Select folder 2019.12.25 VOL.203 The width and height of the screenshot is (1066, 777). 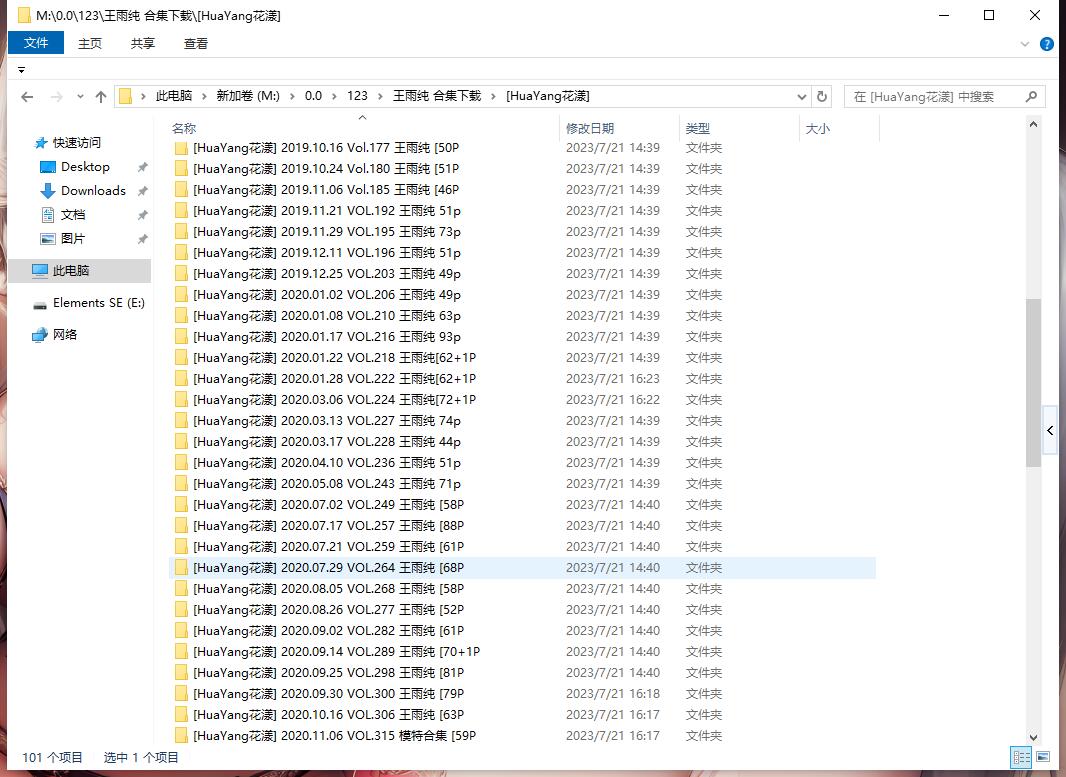(327, 274)
